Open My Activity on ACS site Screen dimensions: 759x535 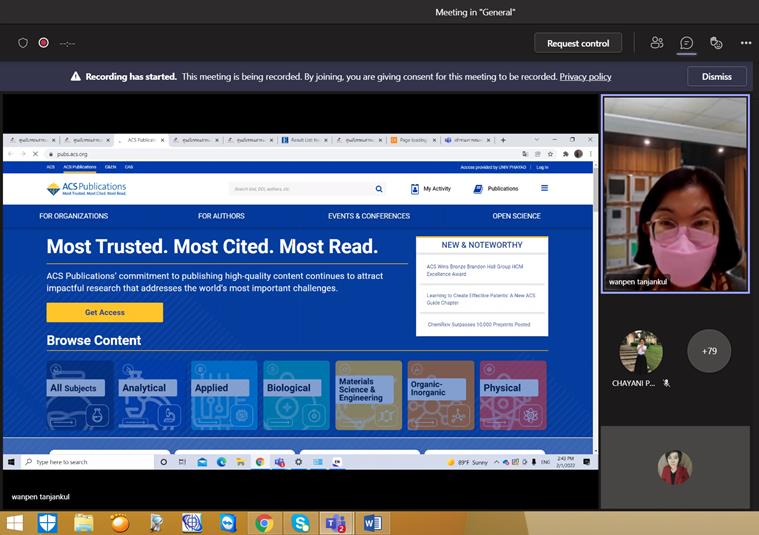tap(431, 189)
